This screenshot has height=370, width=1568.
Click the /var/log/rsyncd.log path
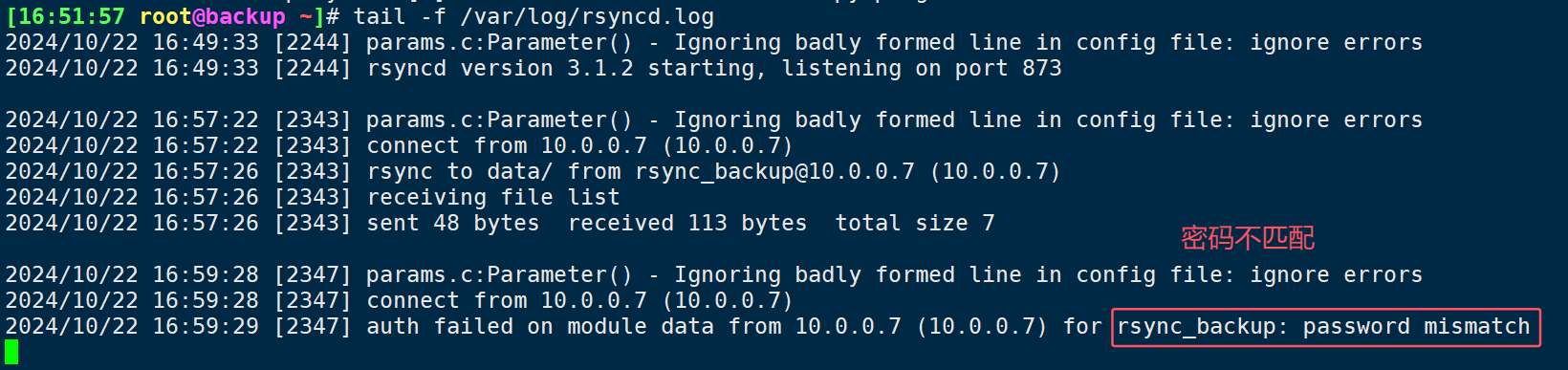(587, 16)
